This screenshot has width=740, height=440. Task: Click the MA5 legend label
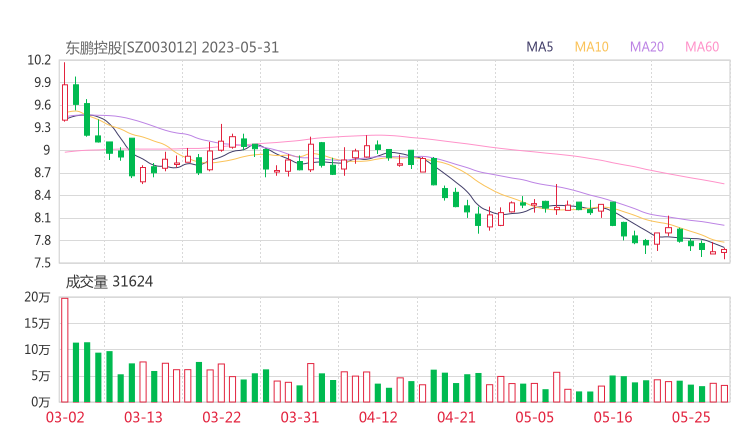pos(539,47)
